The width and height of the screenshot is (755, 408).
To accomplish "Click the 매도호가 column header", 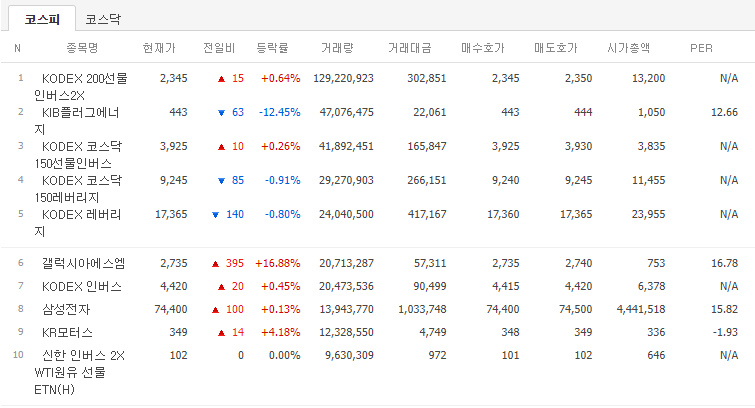I will tap(556, 48).
